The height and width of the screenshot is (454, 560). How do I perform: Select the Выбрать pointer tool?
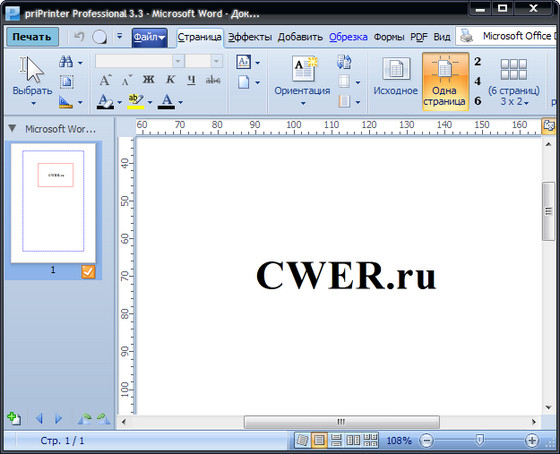(x=32, y=75)
